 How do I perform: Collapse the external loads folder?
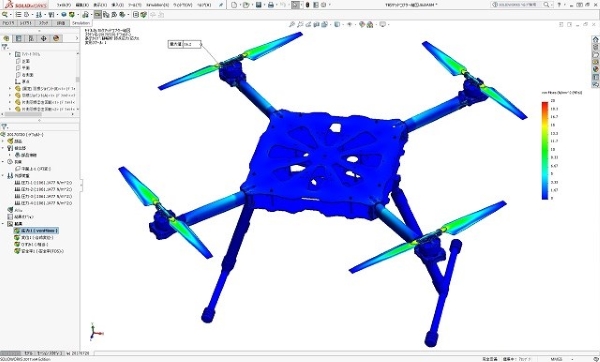(x=3, y=176)
